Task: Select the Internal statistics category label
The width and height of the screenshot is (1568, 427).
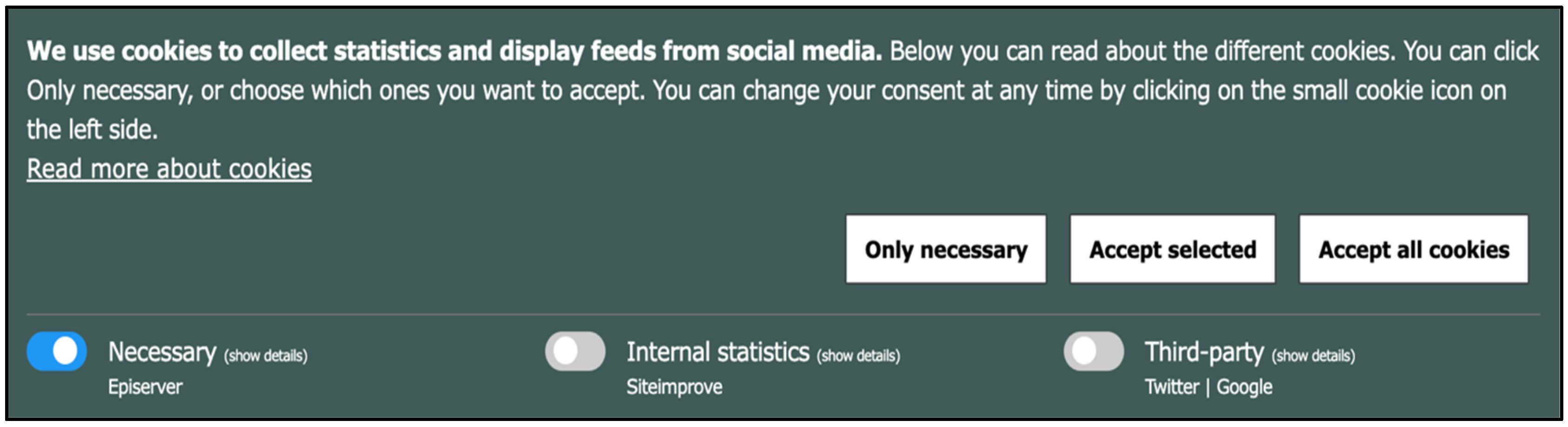Action: coord(718,352)
